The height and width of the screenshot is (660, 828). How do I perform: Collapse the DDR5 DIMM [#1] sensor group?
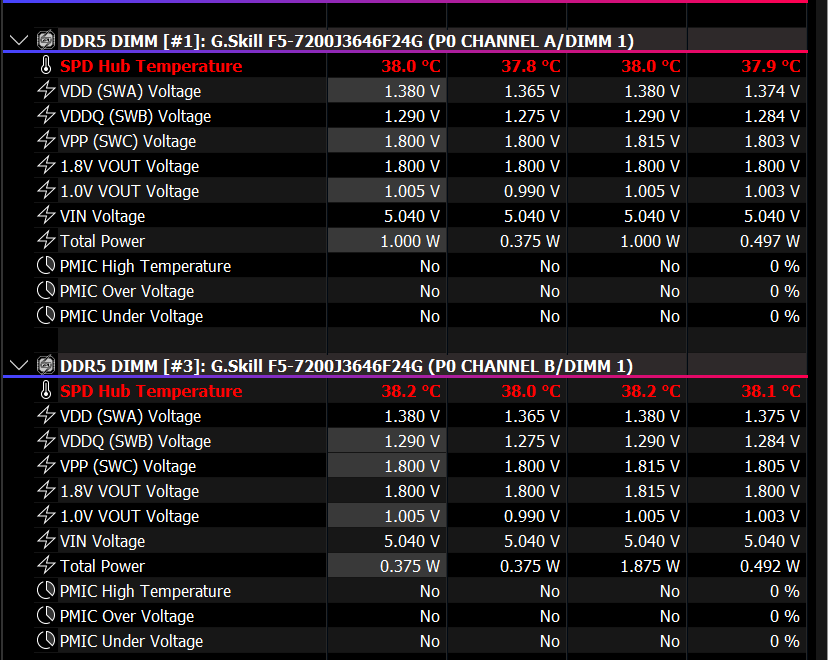click(x=19, y=40)
